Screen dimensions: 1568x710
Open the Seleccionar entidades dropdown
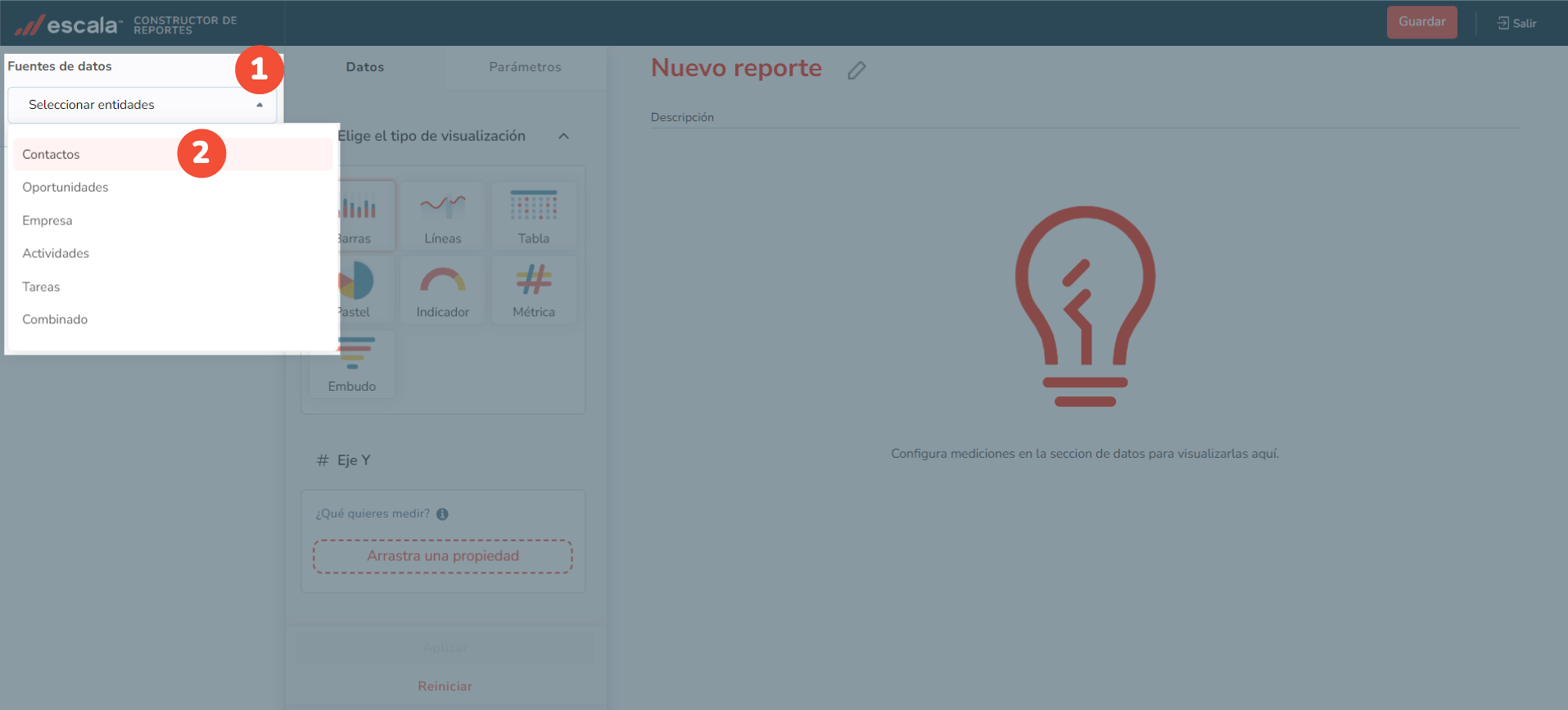pyautogui.click(x=142, y=105)
